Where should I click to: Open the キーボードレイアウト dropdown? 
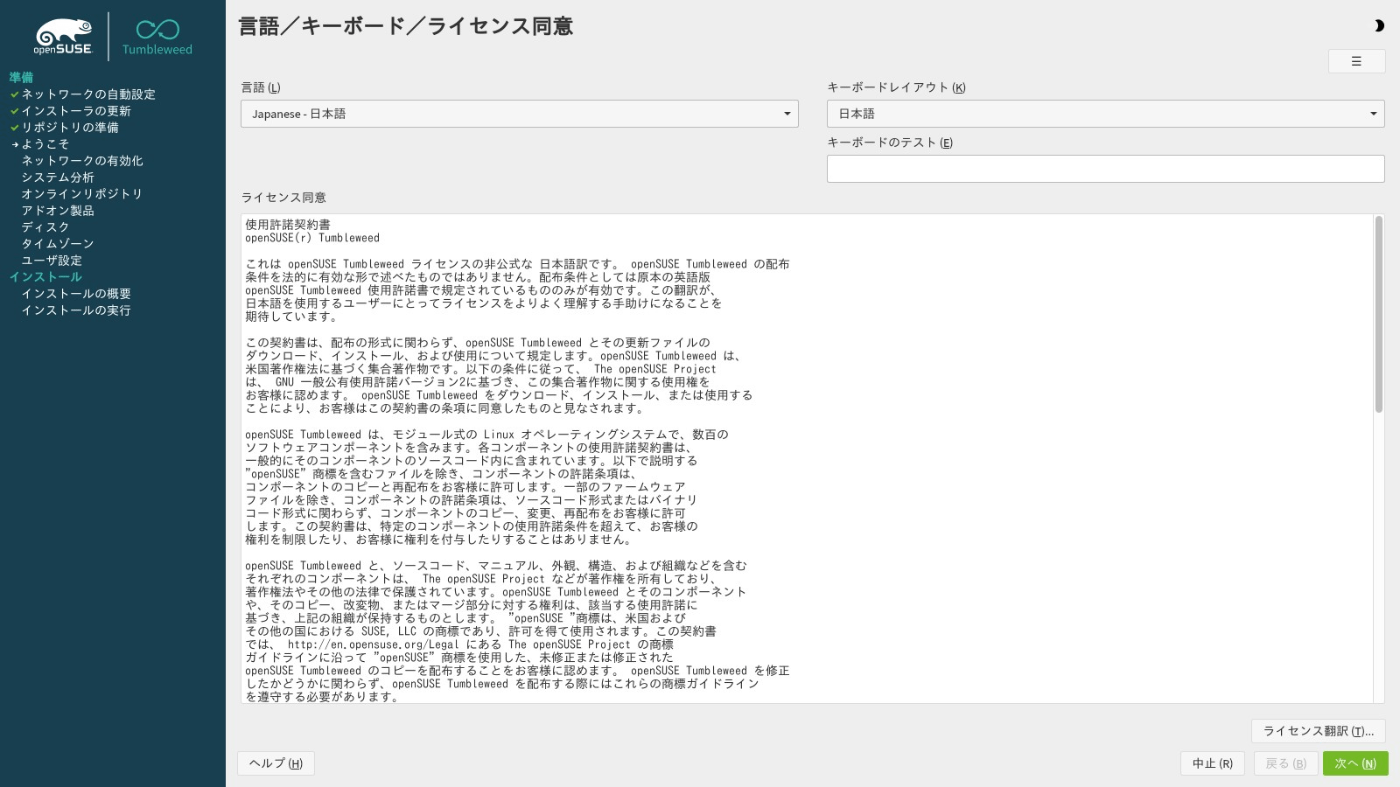pos(1105,114)
